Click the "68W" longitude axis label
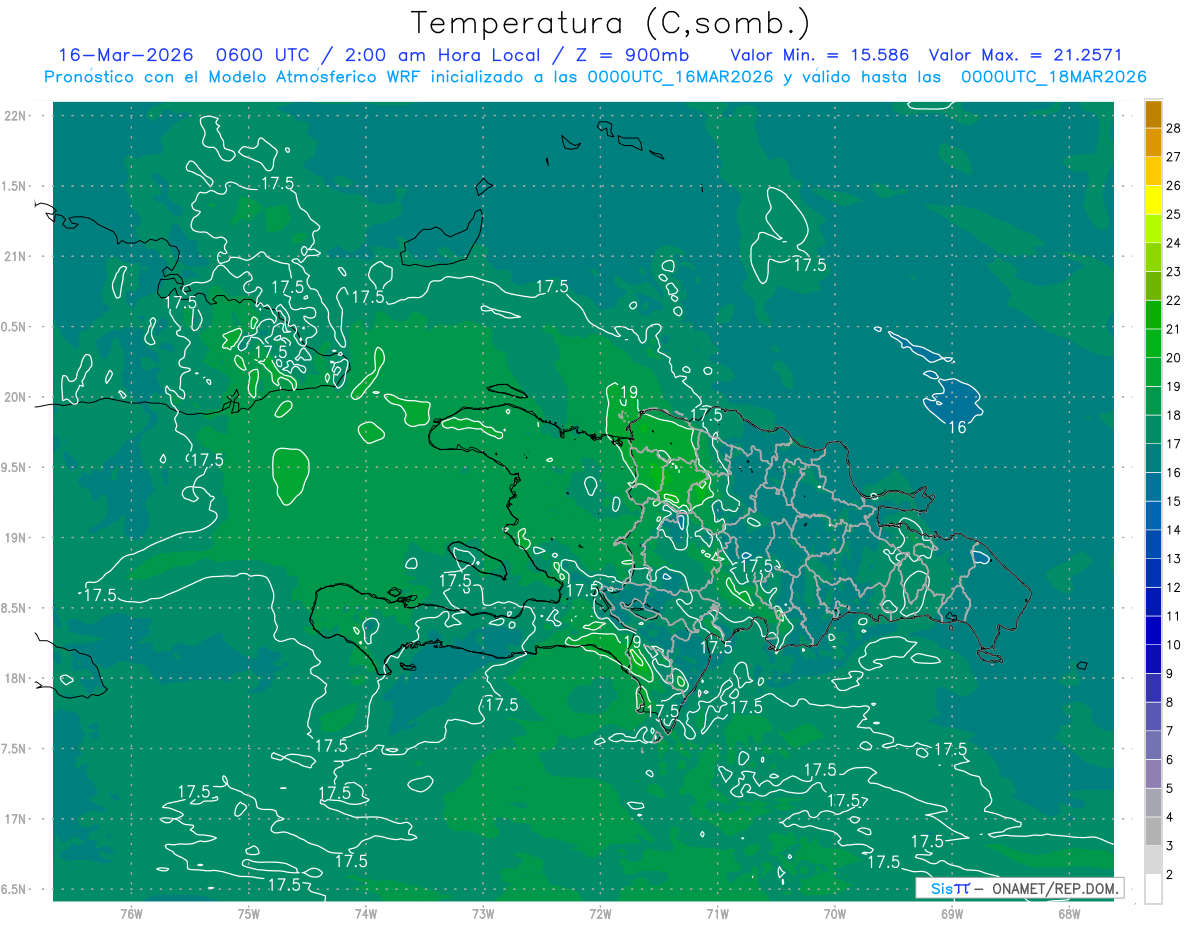 click(1069, 914)
